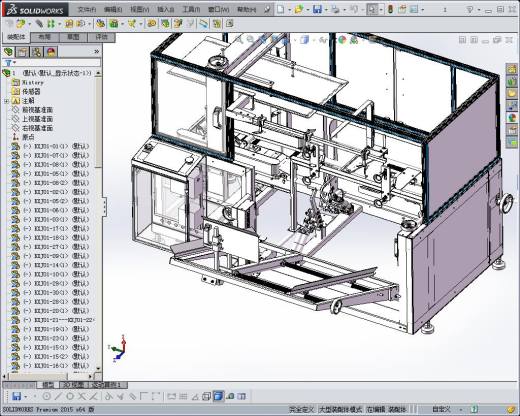
Task: Click the Print icon in top toolbar
Action: coord(335,9)
